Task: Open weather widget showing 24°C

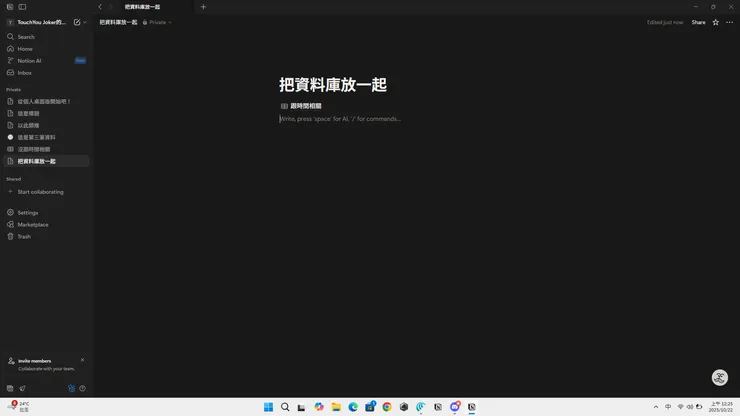Action: 19,407
